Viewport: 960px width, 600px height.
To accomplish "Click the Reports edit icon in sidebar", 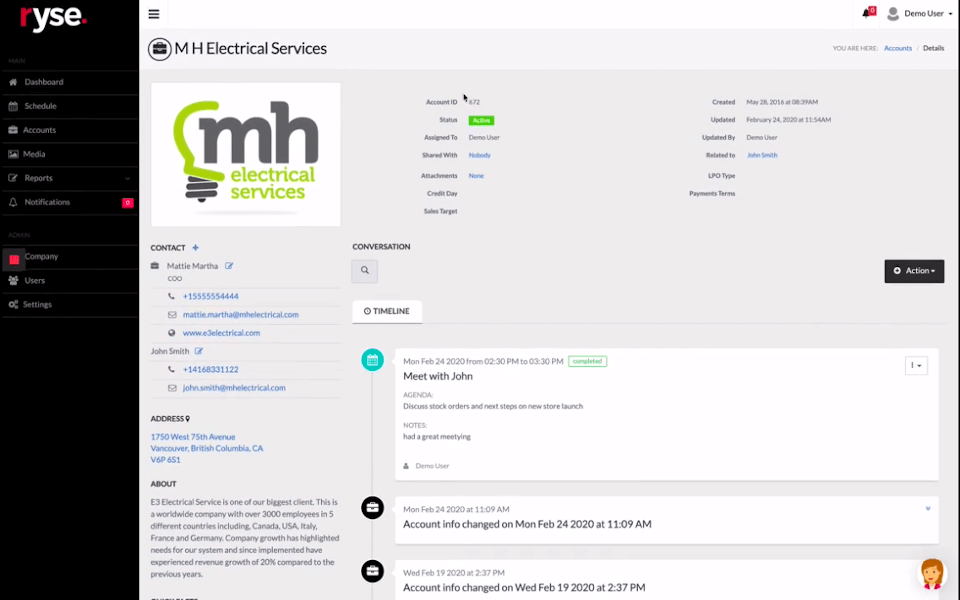I will [13, 178].
